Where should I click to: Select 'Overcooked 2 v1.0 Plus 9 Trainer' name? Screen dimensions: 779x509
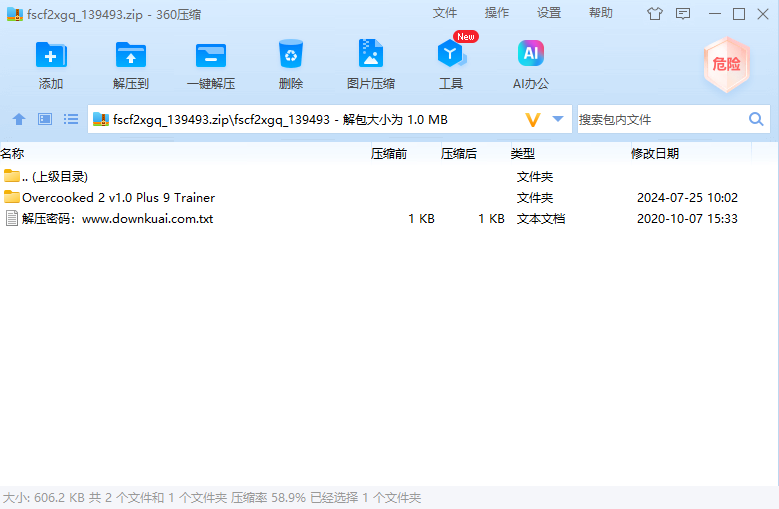tap(119, 198)
